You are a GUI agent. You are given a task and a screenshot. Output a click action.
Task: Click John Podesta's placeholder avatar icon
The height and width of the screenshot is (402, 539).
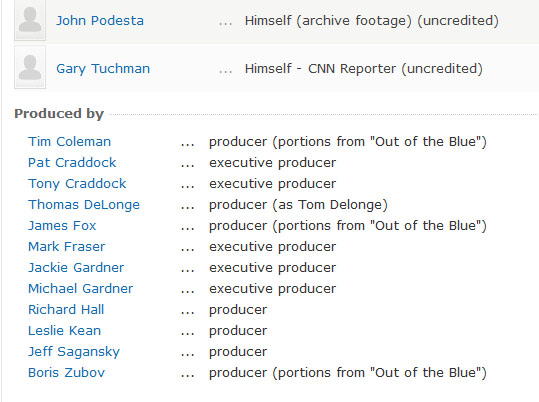[x=30, y=20]
